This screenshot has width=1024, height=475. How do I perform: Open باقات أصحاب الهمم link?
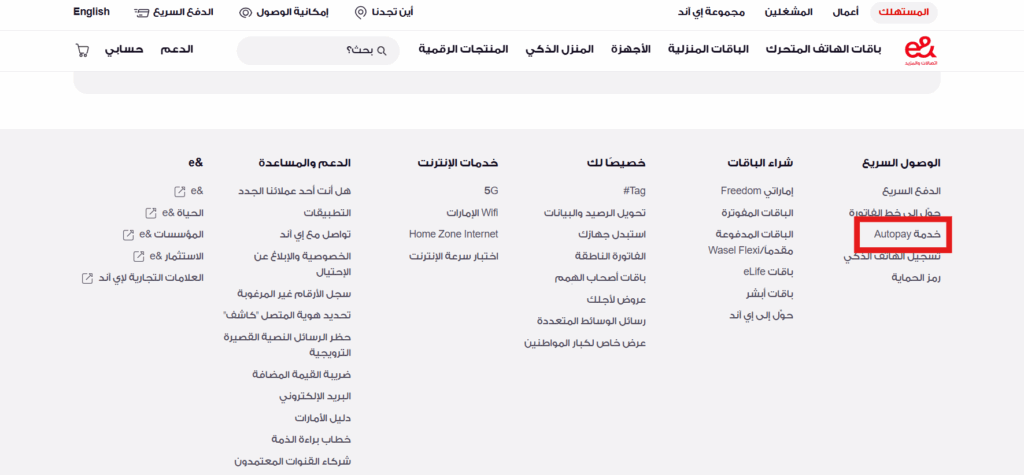click(600, 278)
